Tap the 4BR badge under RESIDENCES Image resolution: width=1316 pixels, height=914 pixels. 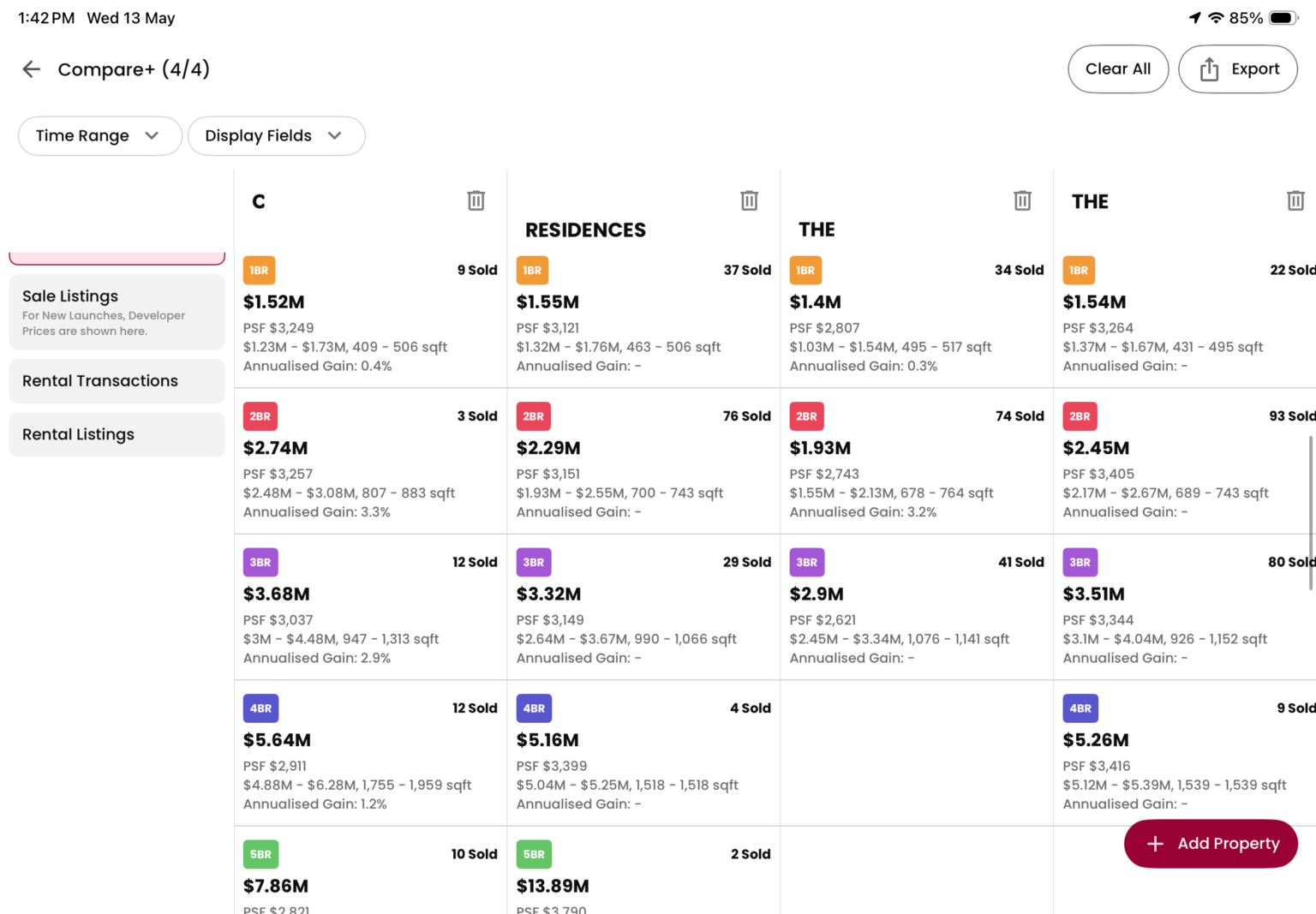(x=534, y=708)
